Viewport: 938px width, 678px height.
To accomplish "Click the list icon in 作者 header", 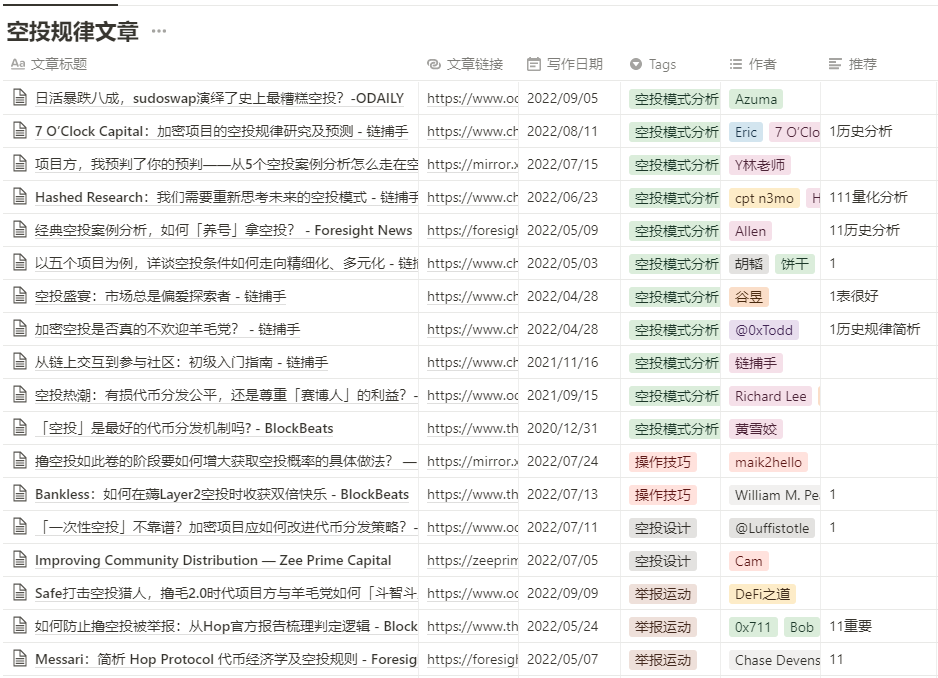I will (736, 64).
